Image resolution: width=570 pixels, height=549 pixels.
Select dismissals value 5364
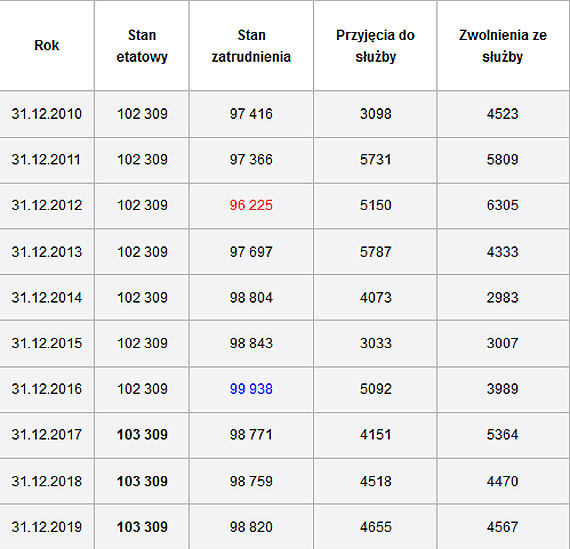click(x=502, y=434)
